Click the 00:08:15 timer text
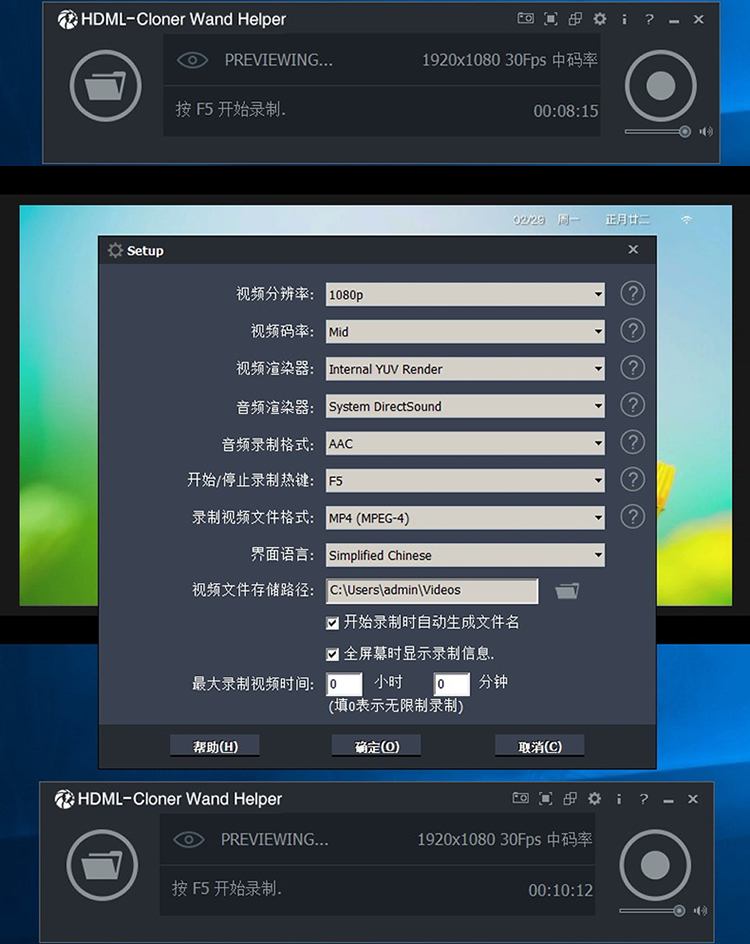Viewport: 750px width, 944px height. click(565, 111)
